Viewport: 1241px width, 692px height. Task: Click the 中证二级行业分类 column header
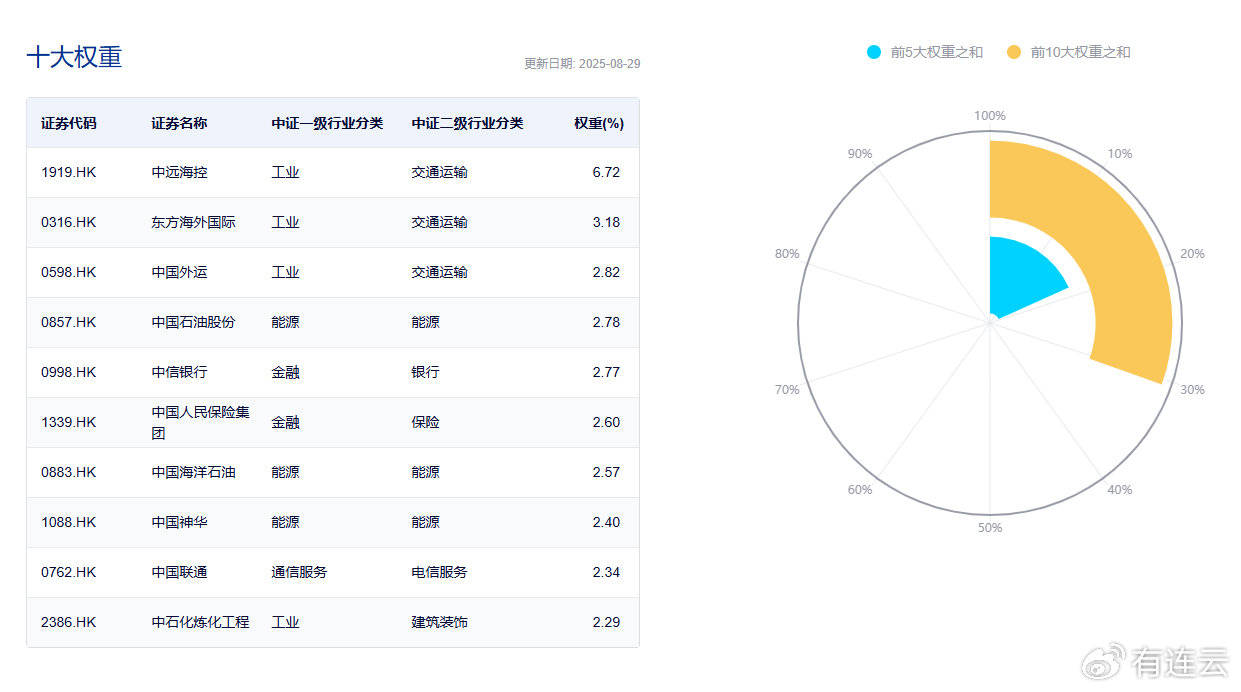pos(467,123)
